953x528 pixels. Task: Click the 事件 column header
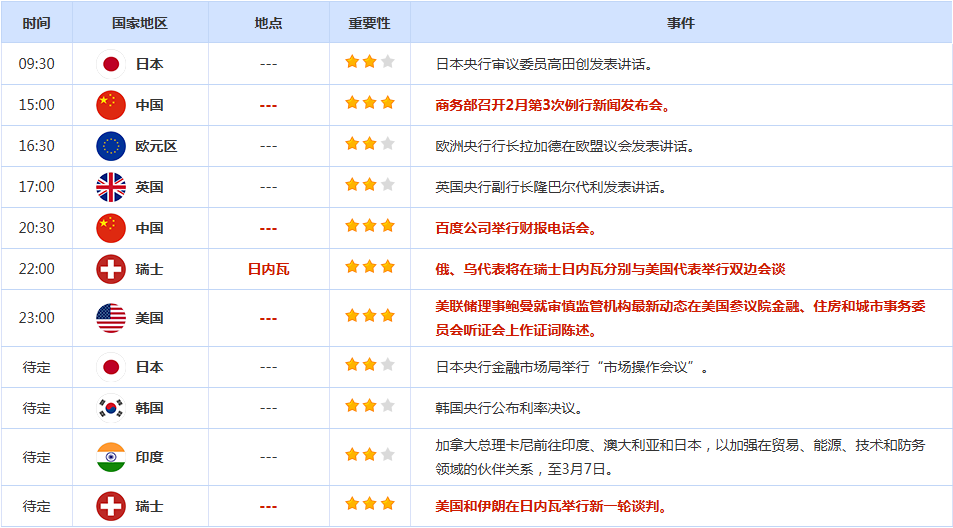681,23
